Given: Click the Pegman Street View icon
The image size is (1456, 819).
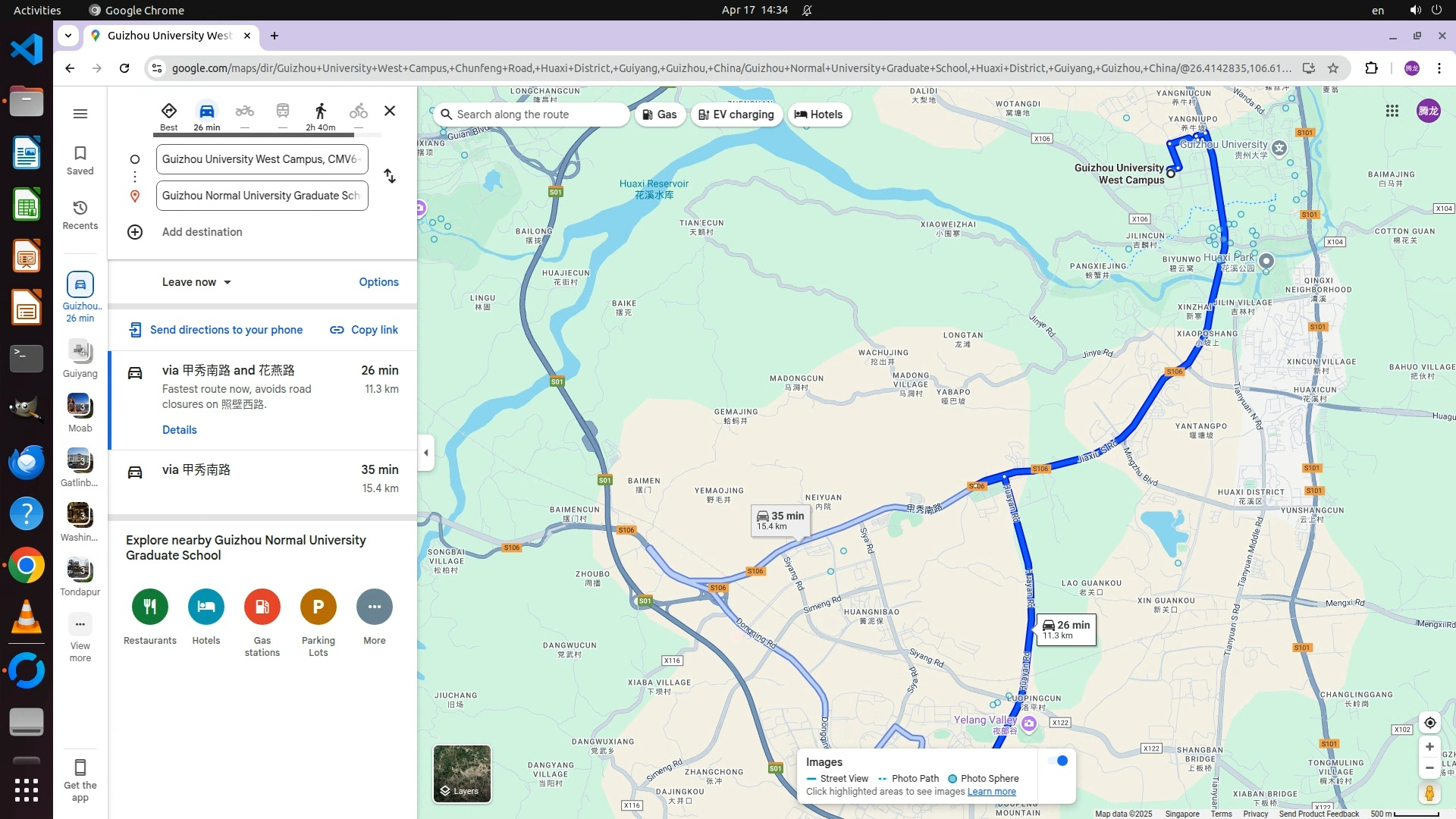Looking at the screenshot, I should [x=1429, y=793].
